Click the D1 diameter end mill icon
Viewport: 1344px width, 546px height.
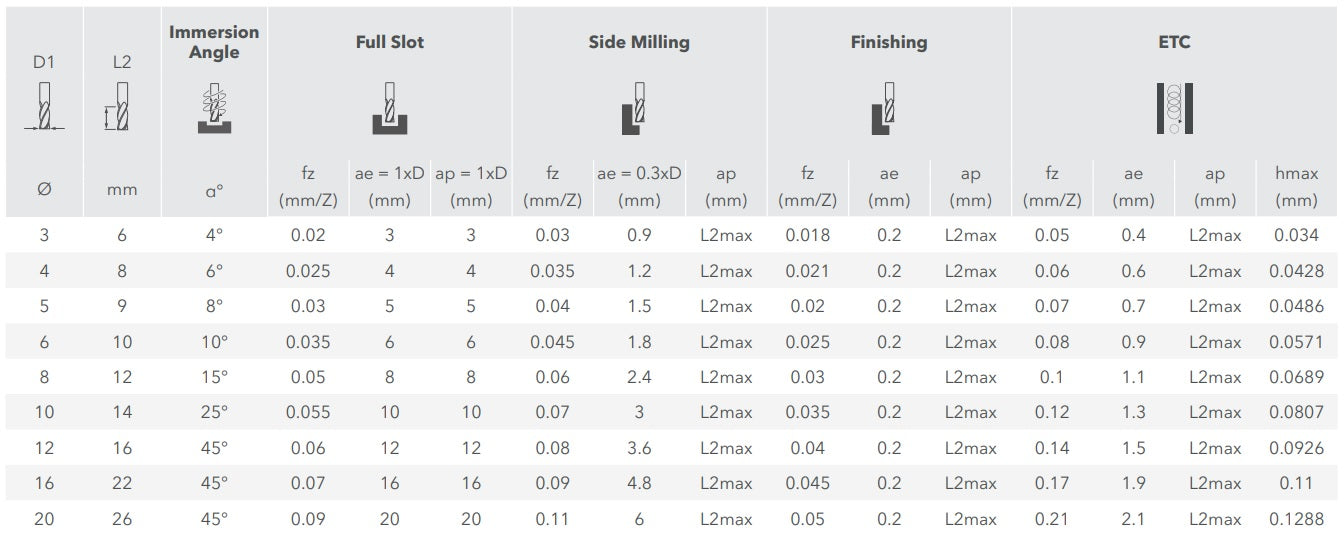pyautogui.click(x=43, y=107)
